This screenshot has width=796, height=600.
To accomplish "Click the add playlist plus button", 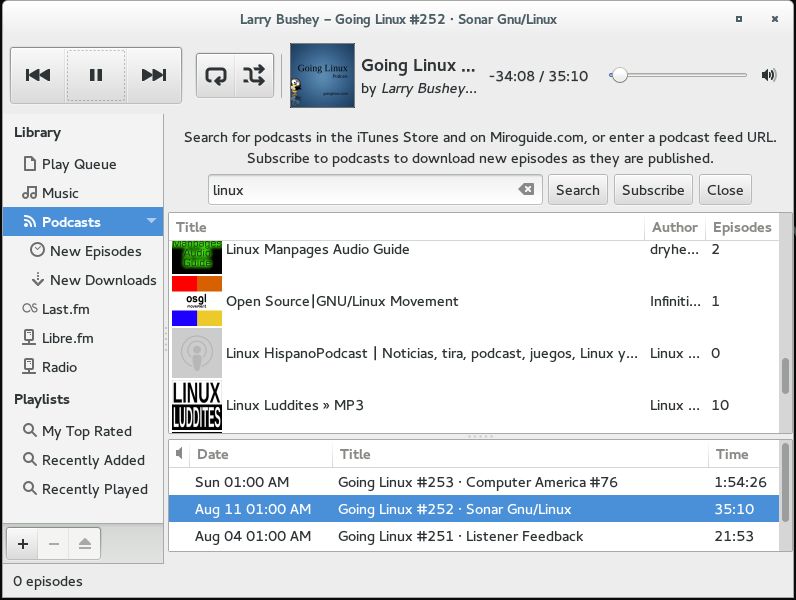I will point(23,544).
